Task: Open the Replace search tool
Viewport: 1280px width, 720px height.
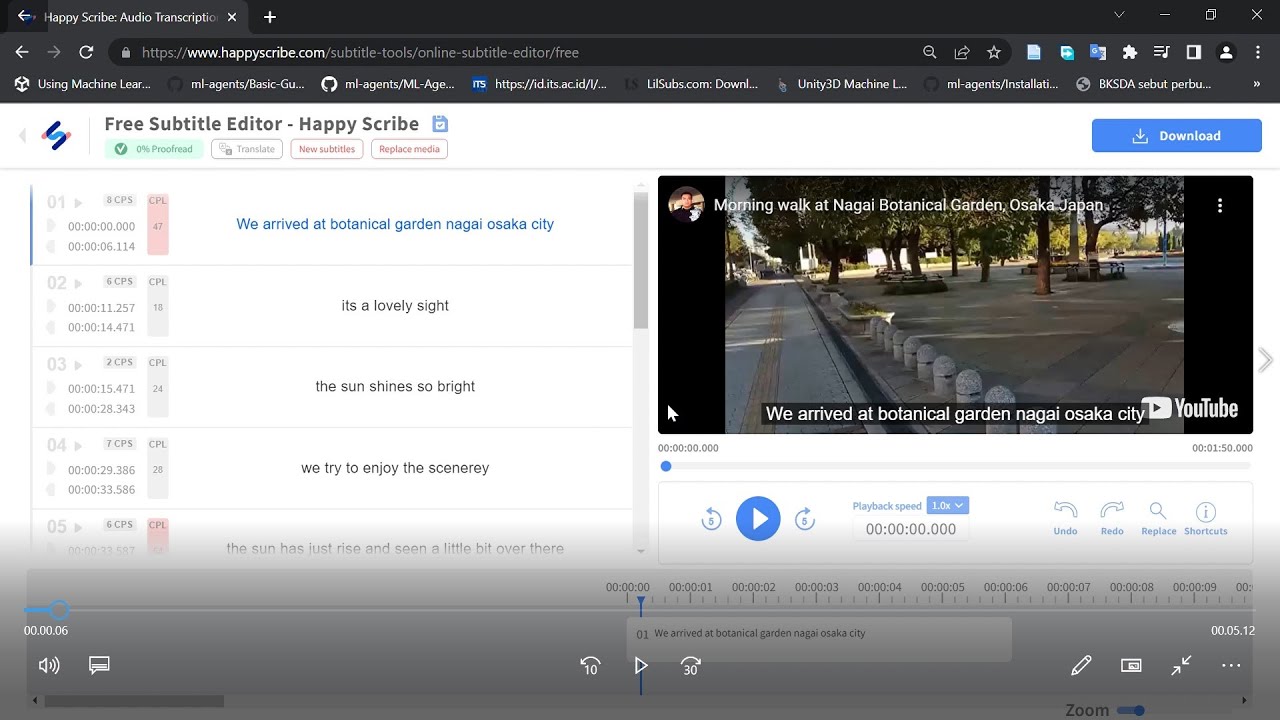Action: point(1159,518)
